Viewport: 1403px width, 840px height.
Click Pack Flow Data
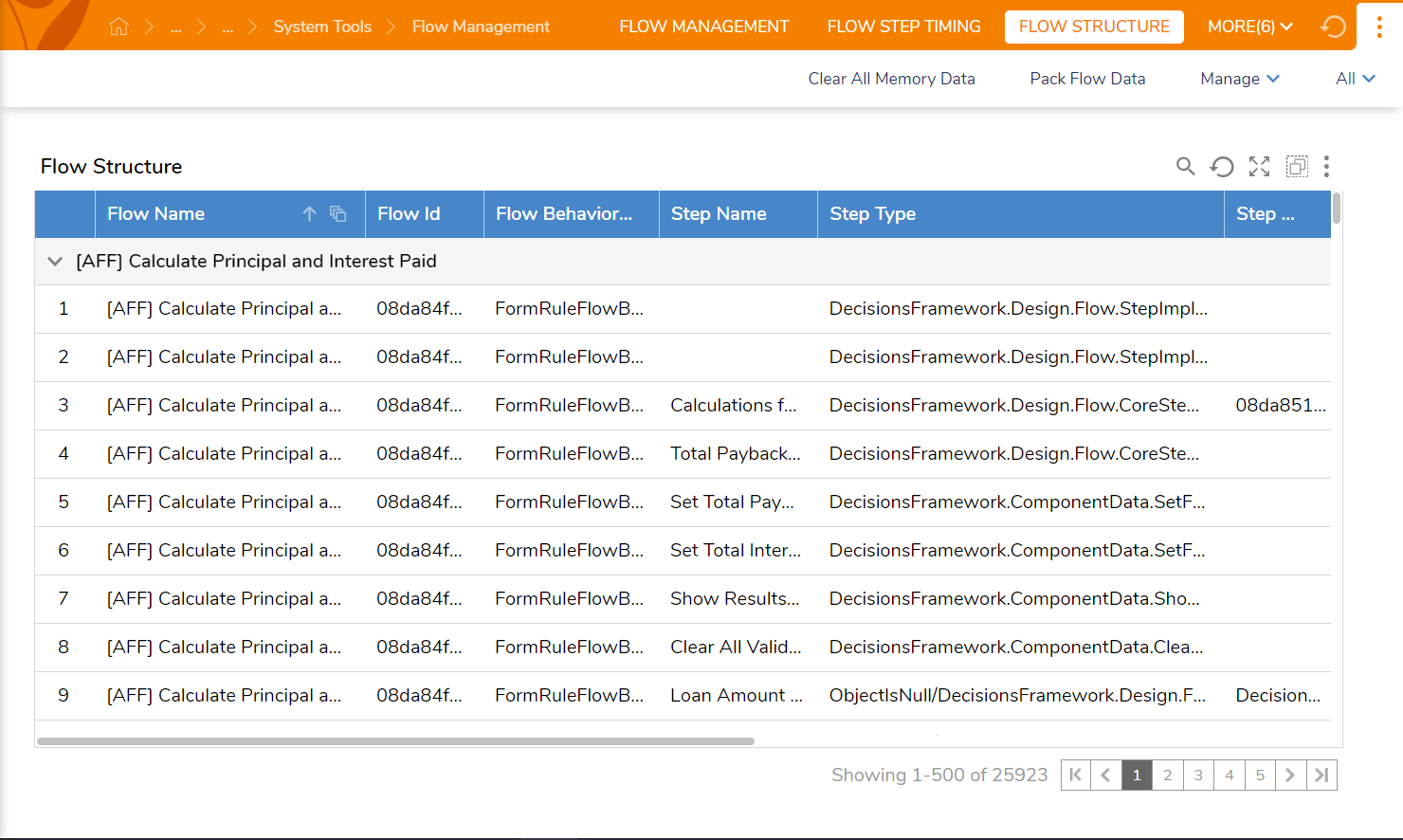pos(1087,79)
